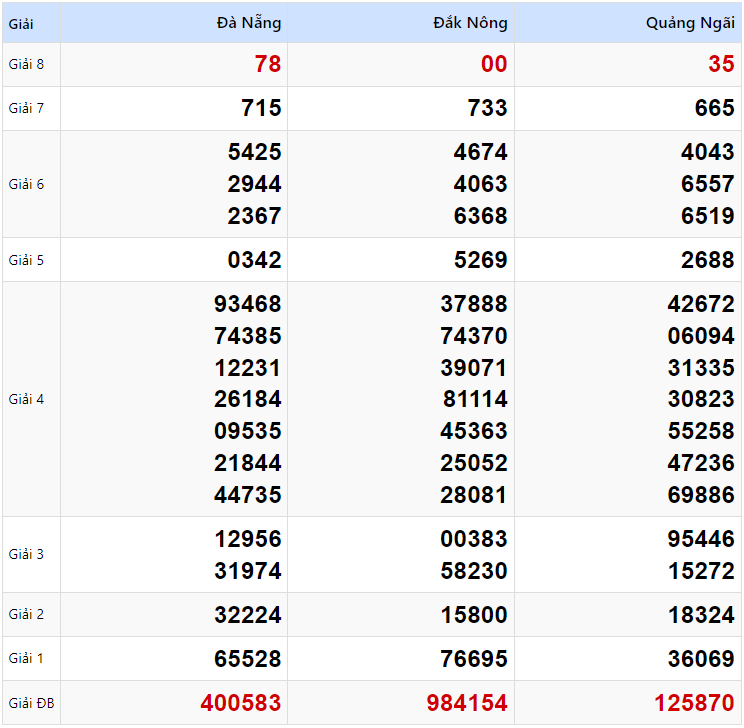The width and height of the screenshot is (744, 728).
Task: Select the Giải 8 row label
Action: (27, 65)
